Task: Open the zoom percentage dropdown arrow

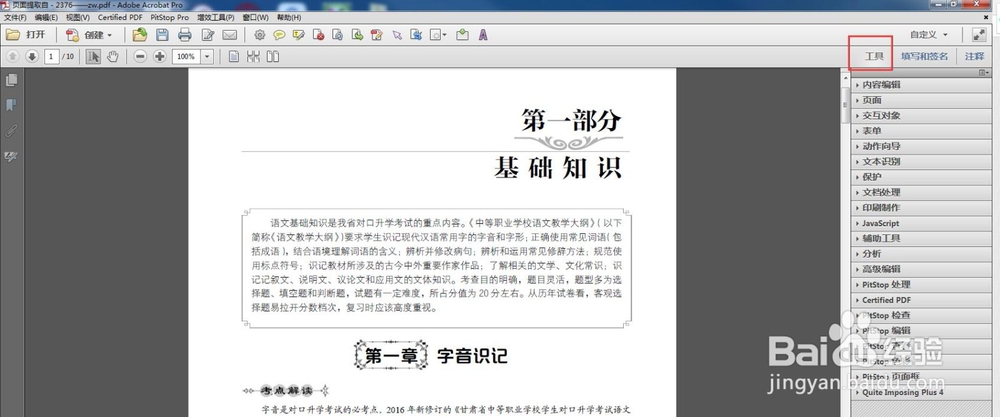Action: pyautogui.click(x=207, y=57)
